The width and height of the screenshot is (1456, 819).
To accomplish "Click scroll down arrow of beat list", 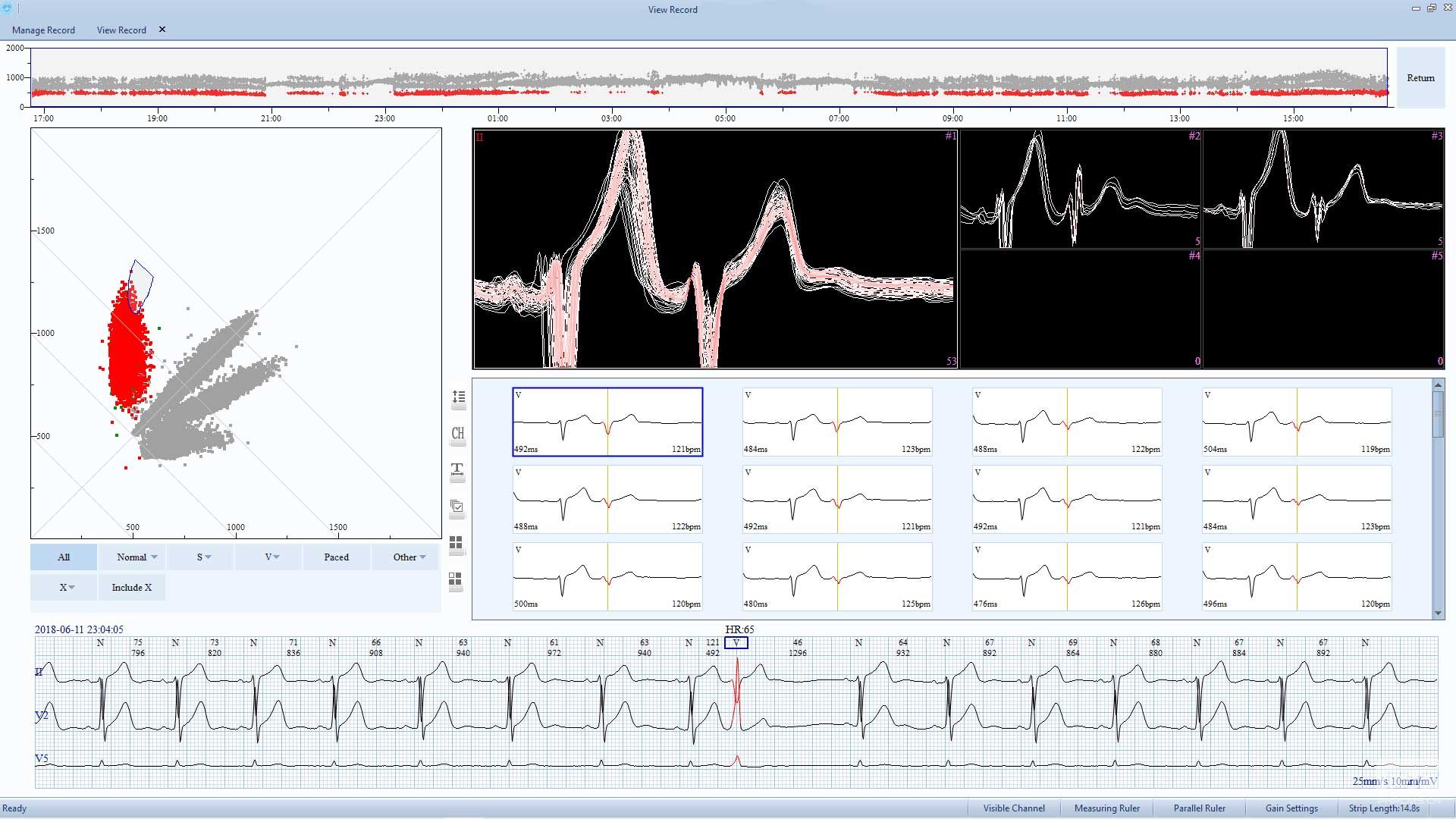I will (1438, 613).
